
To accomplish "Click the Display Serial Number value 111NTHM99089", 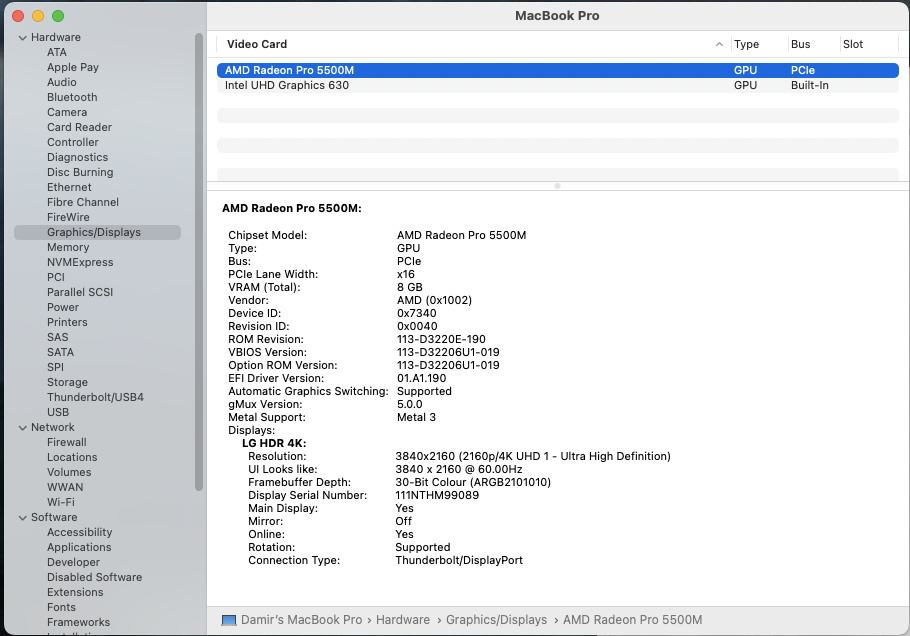I will 437,496.
